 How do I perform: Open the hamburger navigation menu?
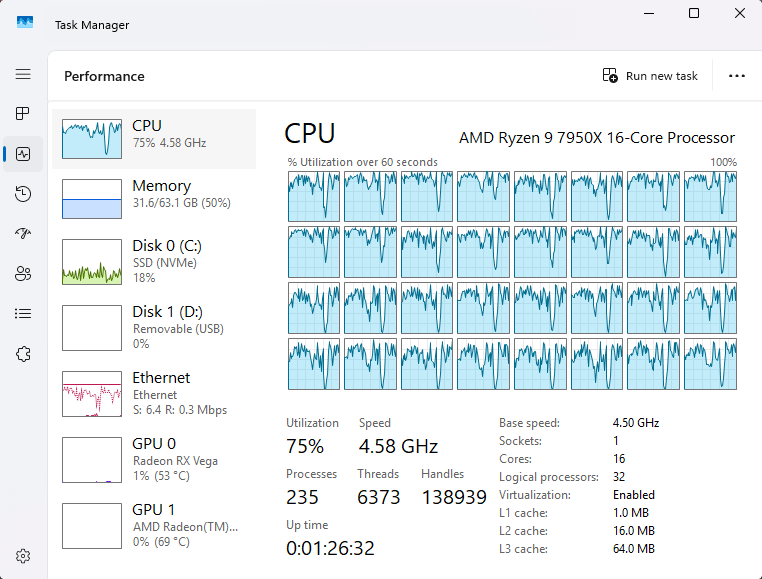click(x=23, y=74)
